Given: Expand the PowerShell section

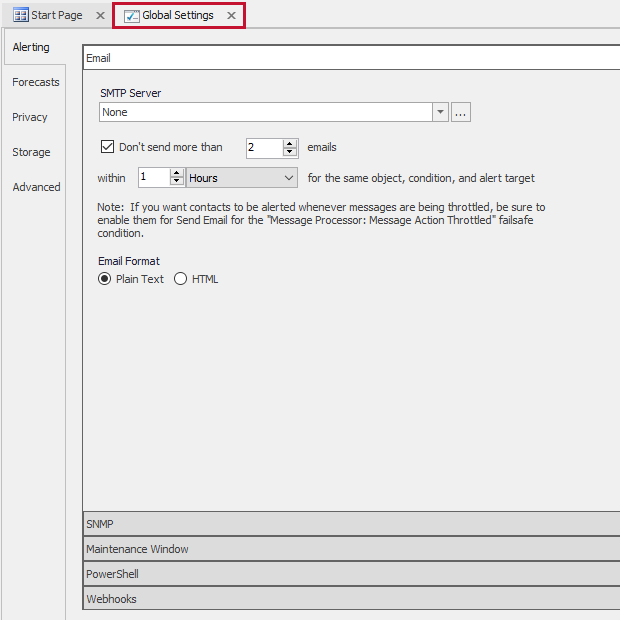Looking at the screenshot, I should [351, 574].
